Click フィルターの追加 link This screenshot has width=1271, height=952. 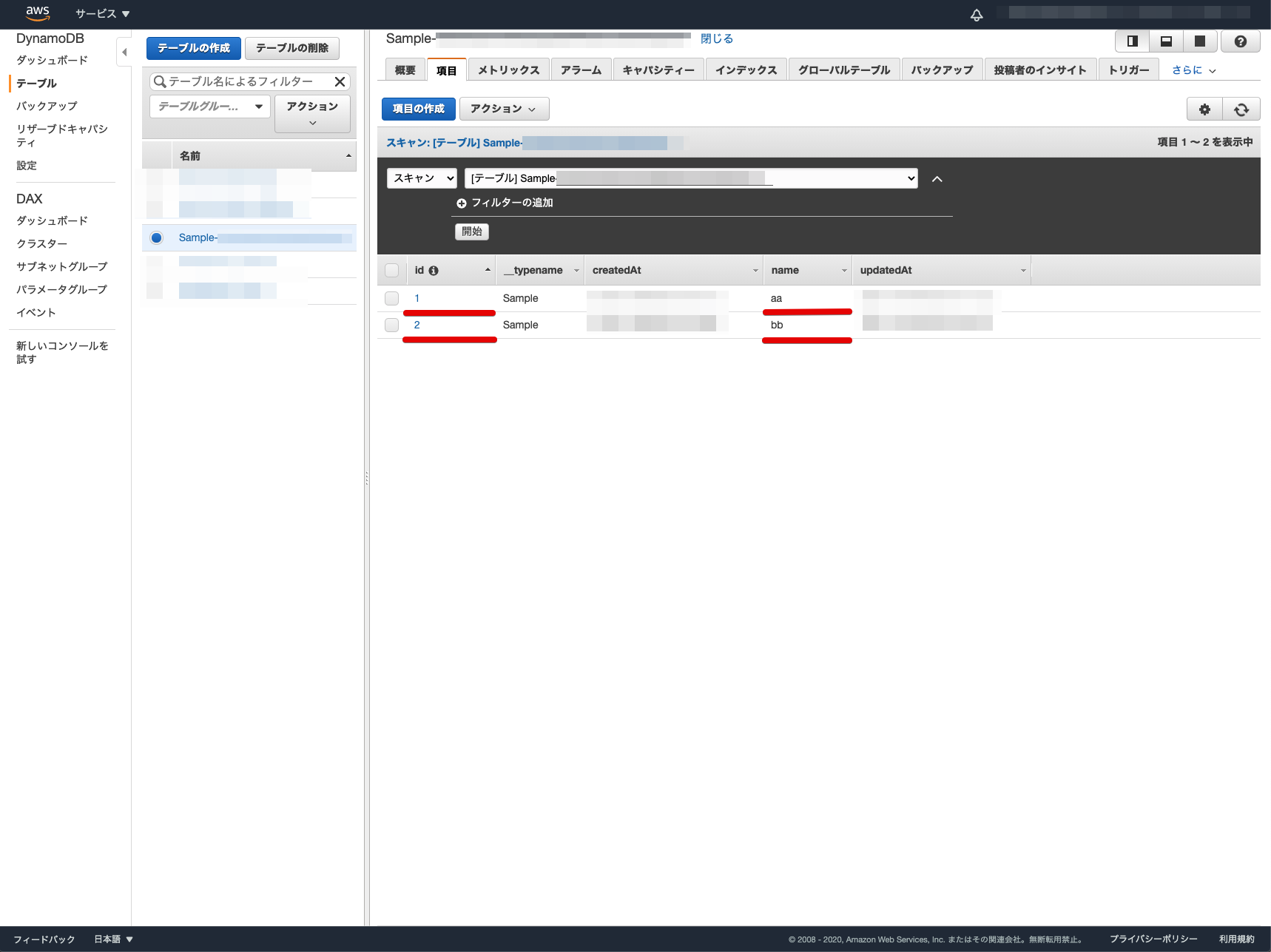click(x=512, y=203)
